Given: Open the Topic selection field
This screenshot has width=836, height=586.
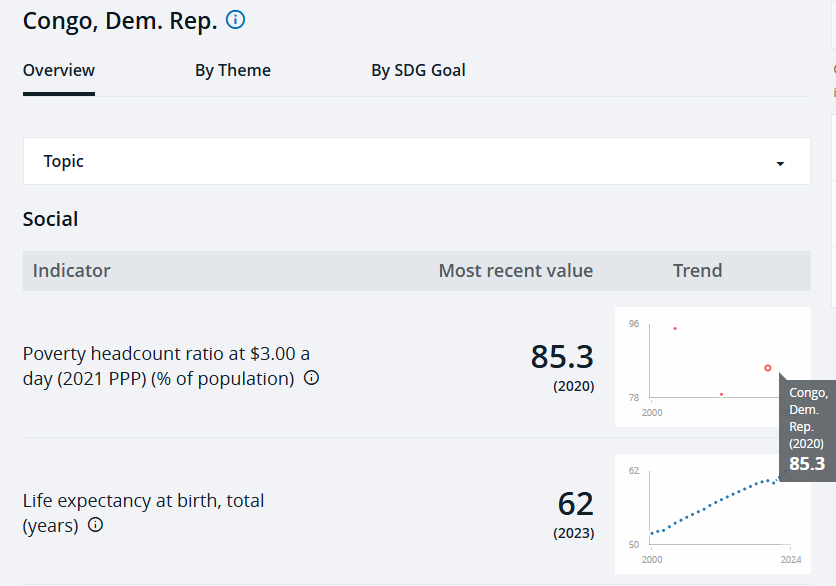Looking at the screenshot, I should tap(416, 161).
